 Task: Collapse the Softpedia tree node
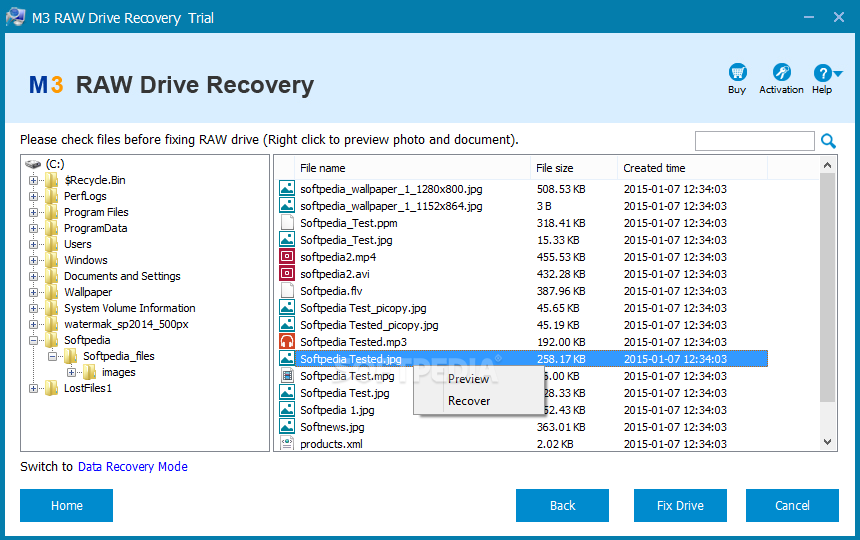pos(33,340)
